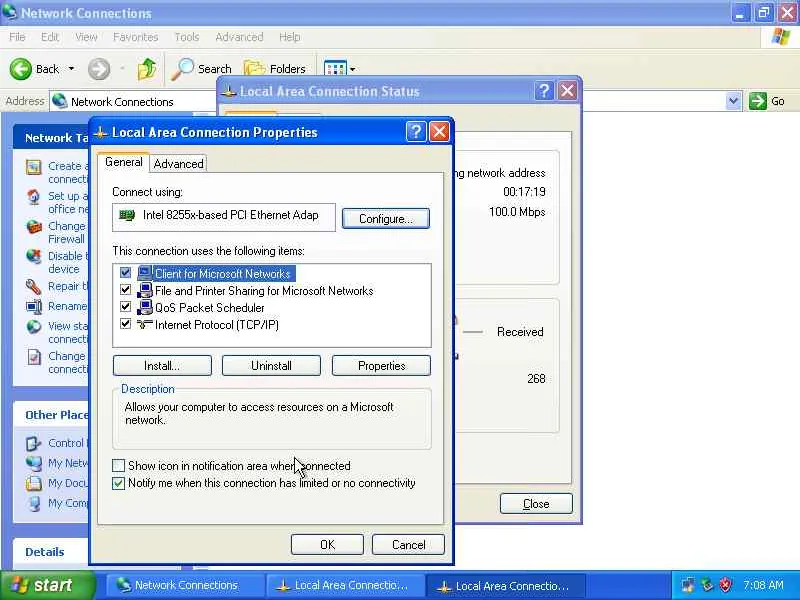Viewport: 800px width, 600px height.
Task: Uncheck QoS Packet Scheduler checkbox
Action: [126, 307]
